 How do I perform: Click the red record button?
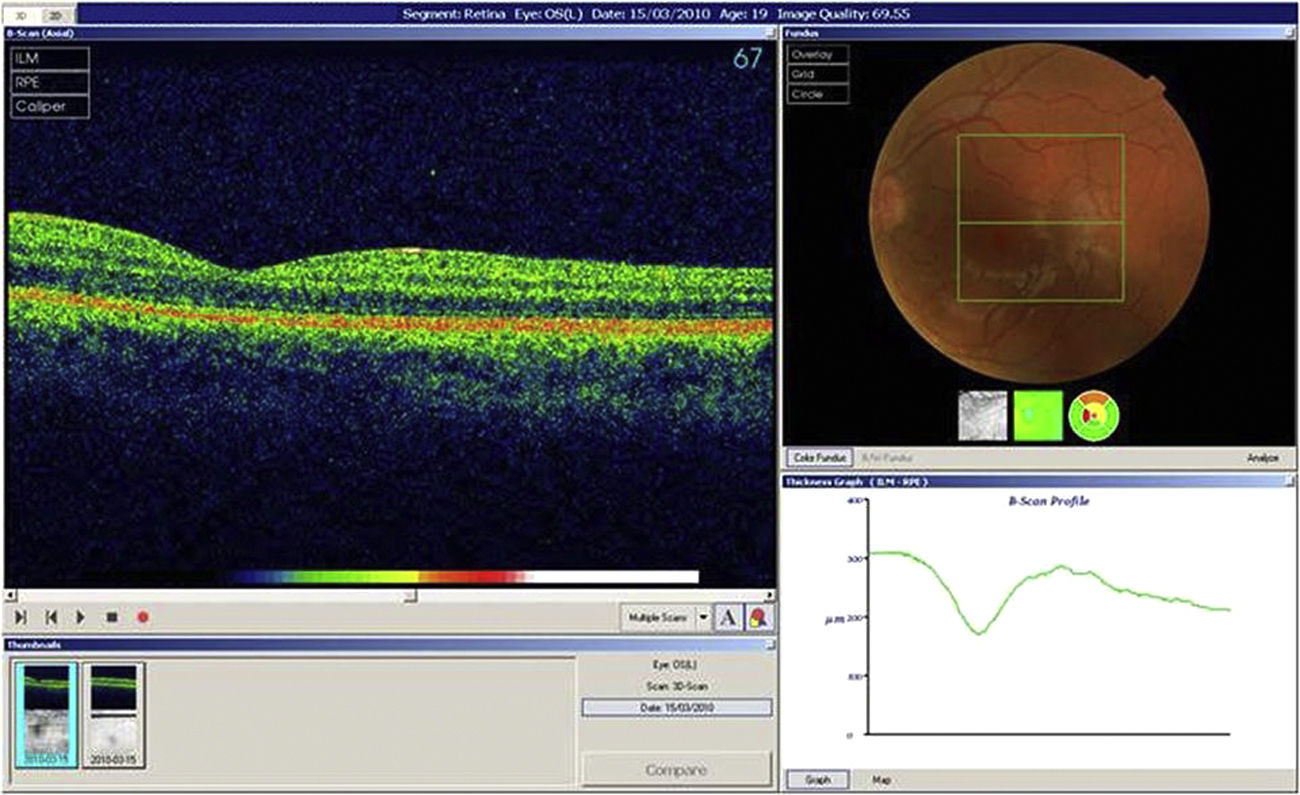point(143,618)
